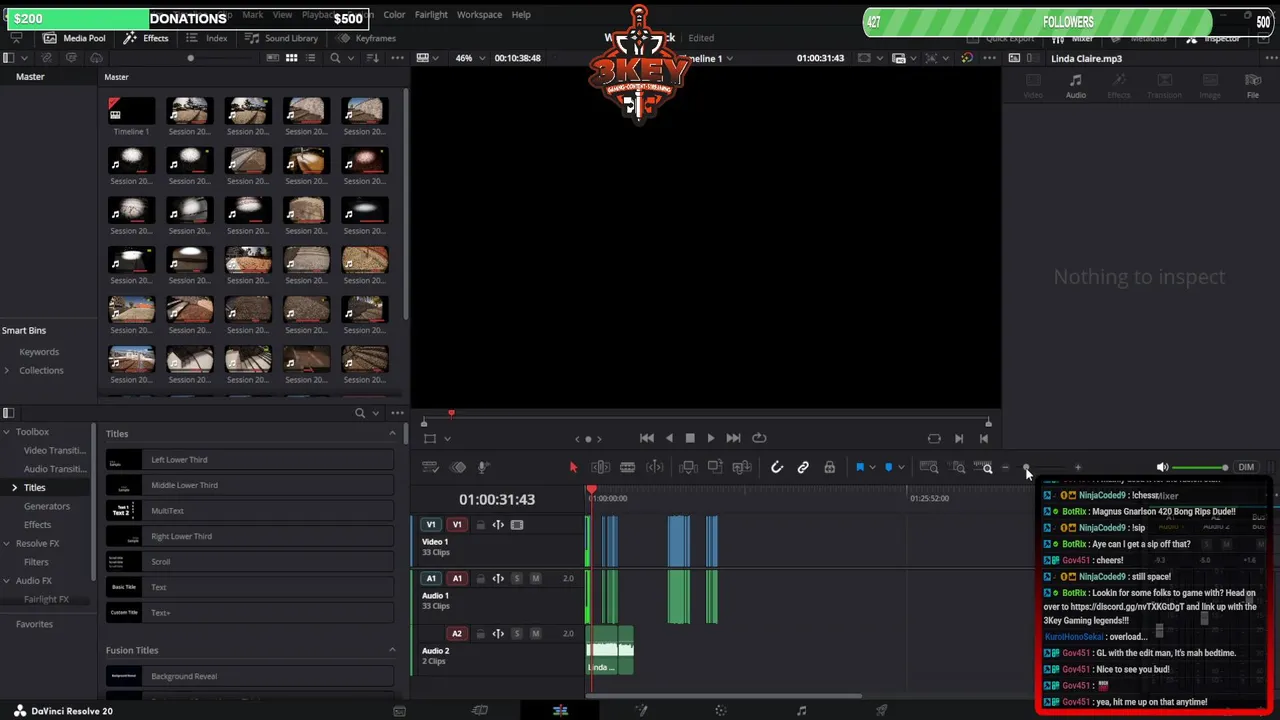
Task: Lock the Video 1 track
Action: tap(480, 524)
